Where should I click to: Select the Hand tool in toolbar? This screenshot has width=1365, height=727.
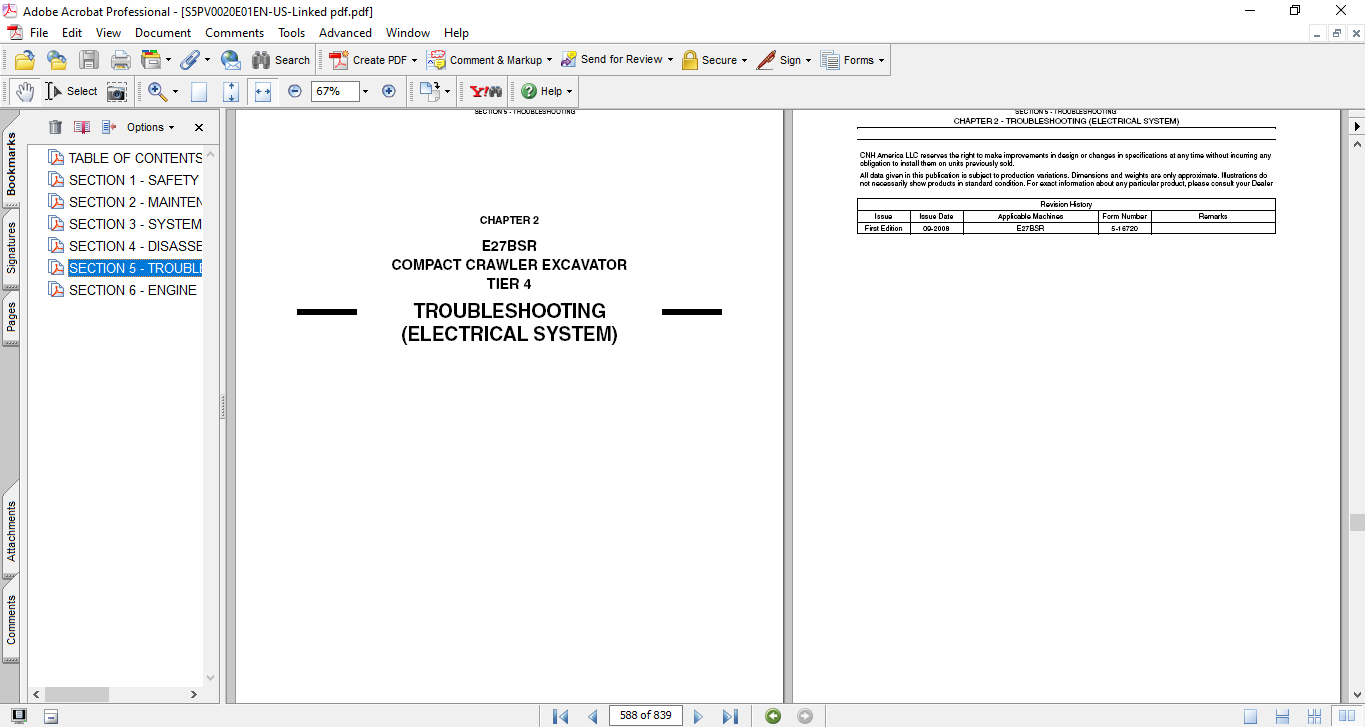click(25, 91)
